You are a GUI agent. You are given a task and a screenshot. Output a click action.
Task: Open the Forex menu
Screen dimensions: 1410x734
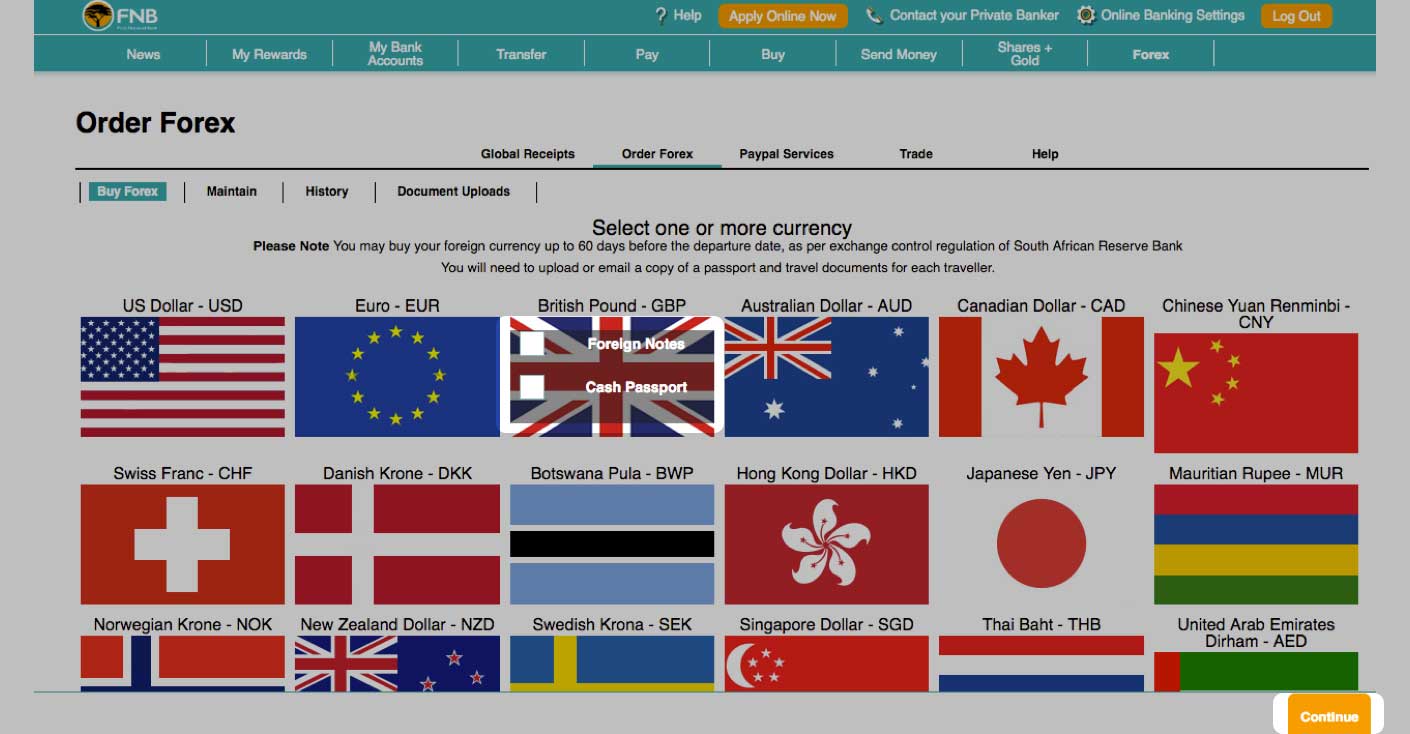pos(1151,54)
